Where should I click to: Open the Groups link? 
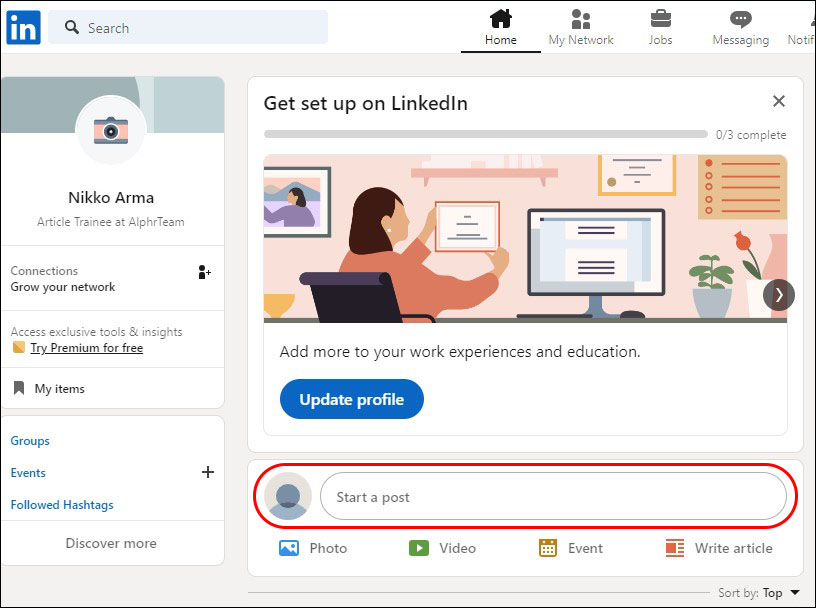[x=30, y=441]
